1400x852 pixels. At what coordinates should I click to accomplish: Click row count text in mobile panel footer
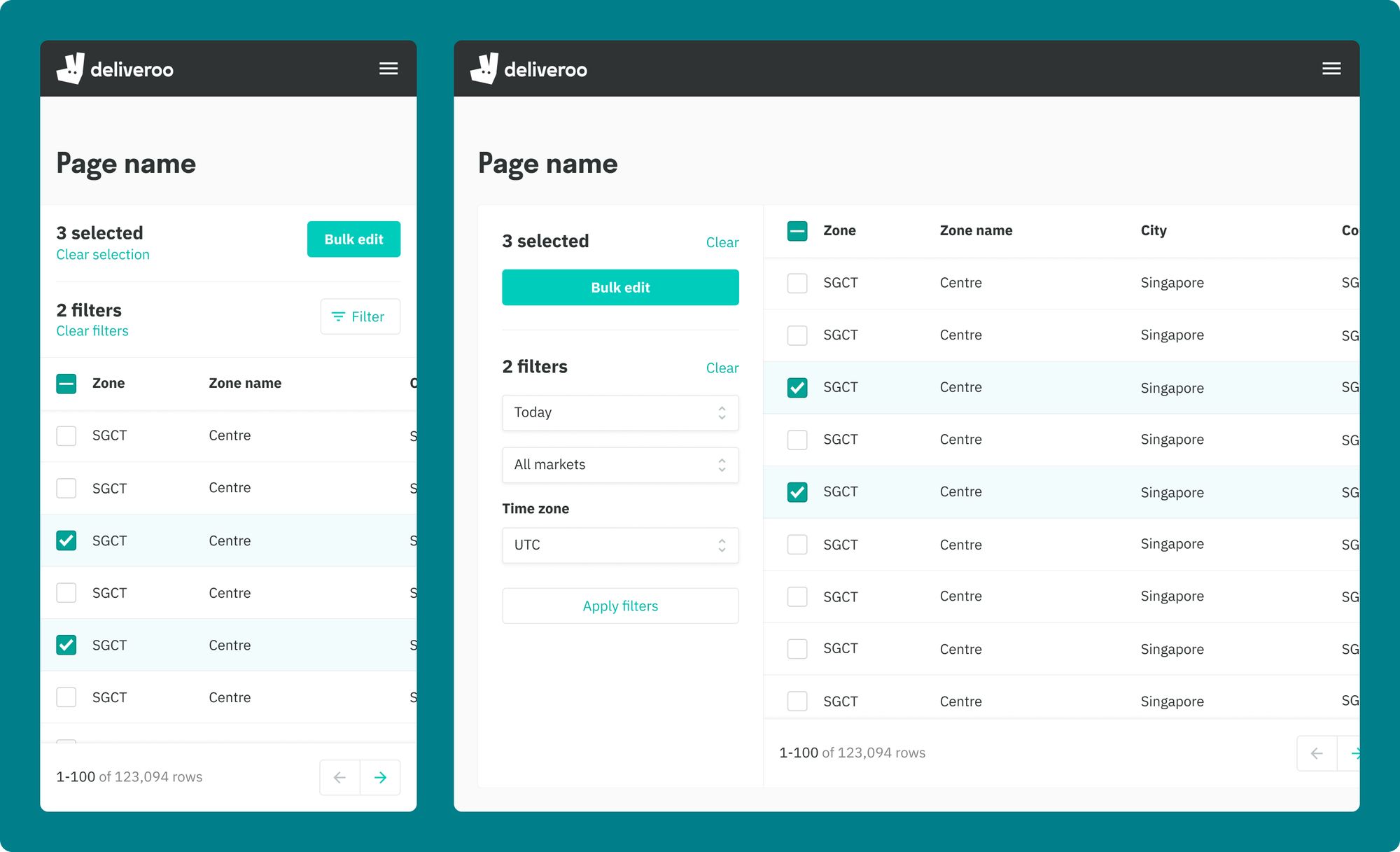[129, 777]
